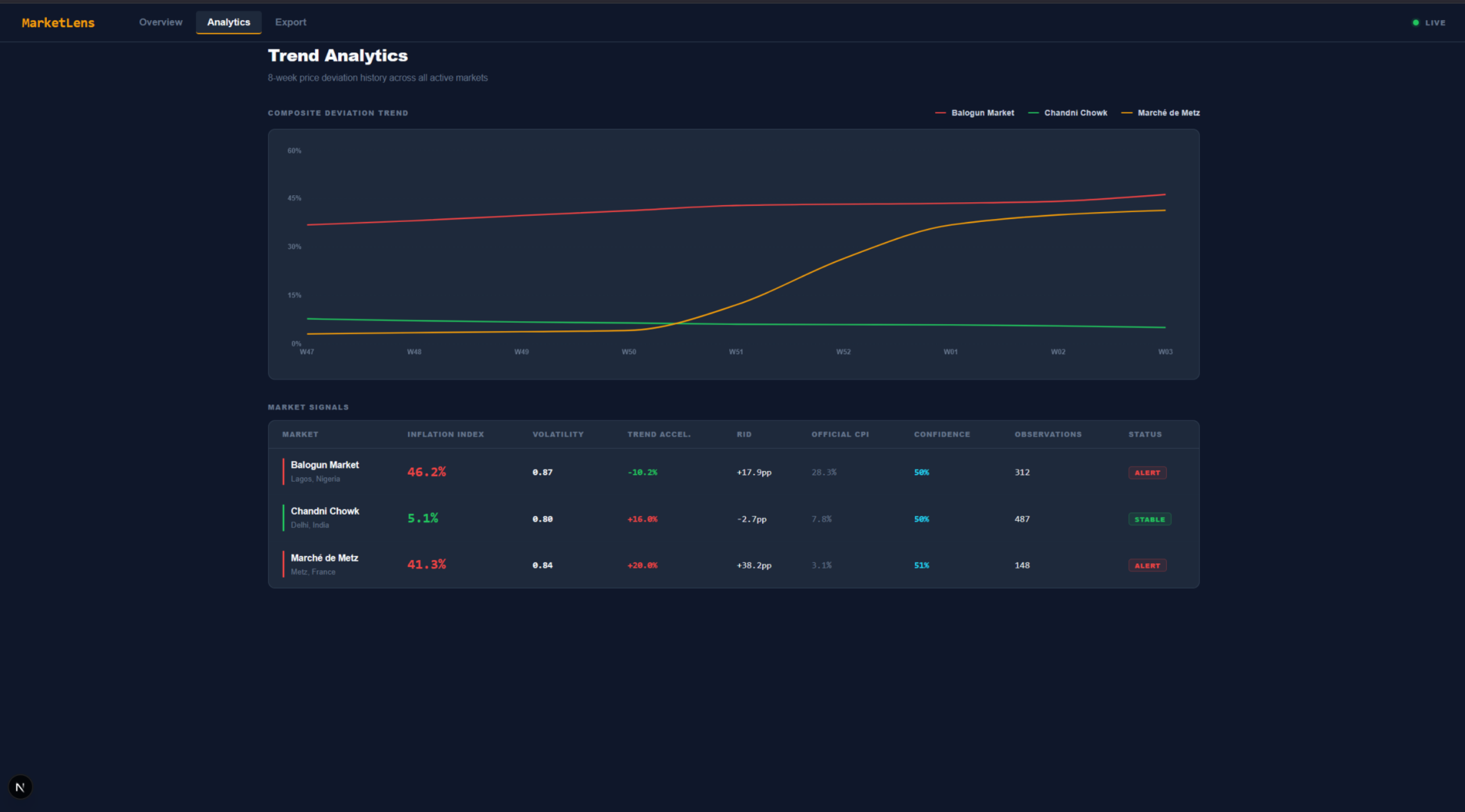Viewport: 1465px width, 812px height.
Task: Click the green STABLE status badge
Action: pos(1149,519)
